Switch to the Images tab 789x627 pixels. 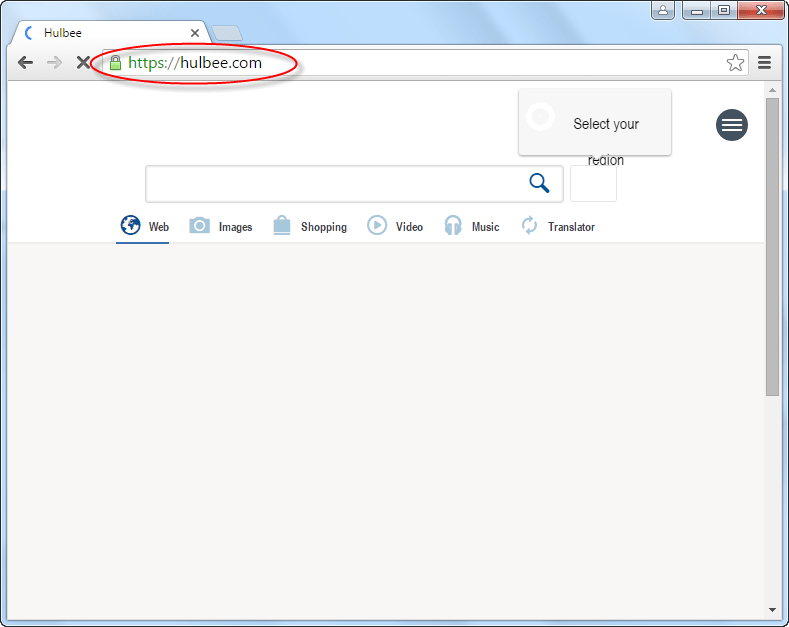pyautogui.click(x=220, y=227)
